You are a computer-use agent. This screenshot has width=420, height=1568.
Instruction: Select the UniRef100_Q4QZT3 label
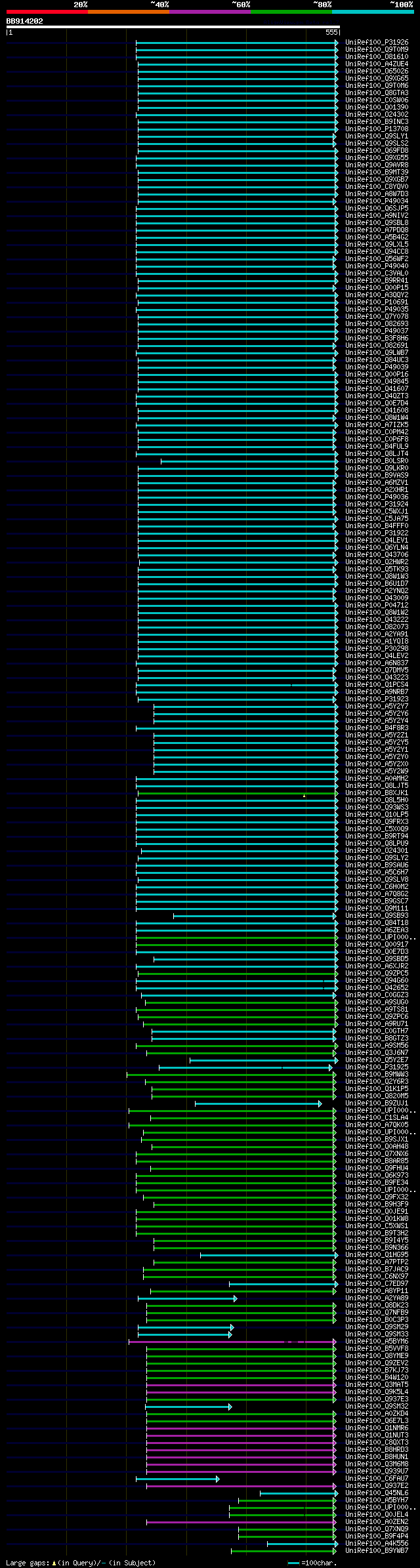[x=377, y=396]
